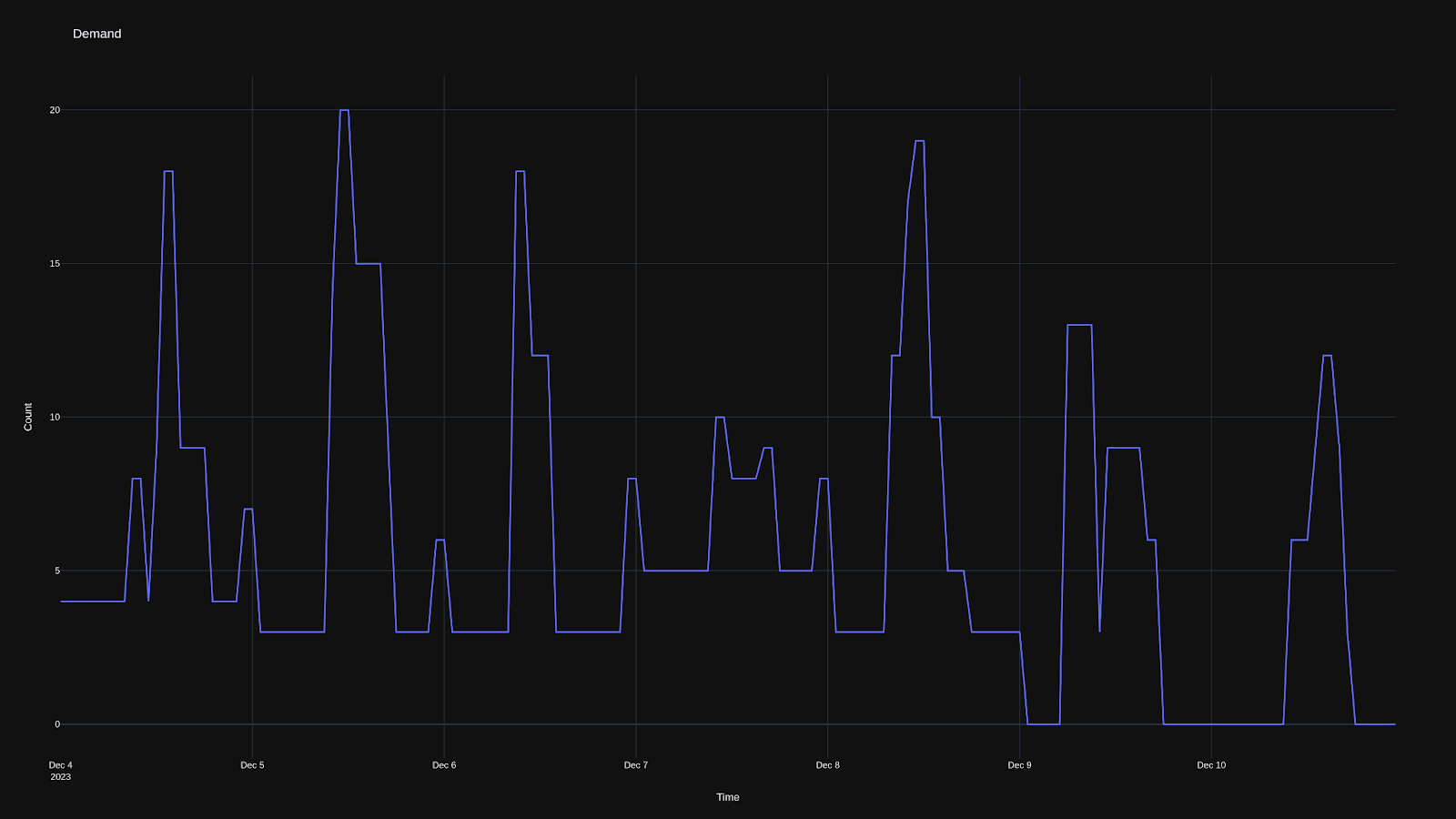Click the "Dec 8" tick label
This screenshot has height=819, width=1456.
tap(829, 765)
